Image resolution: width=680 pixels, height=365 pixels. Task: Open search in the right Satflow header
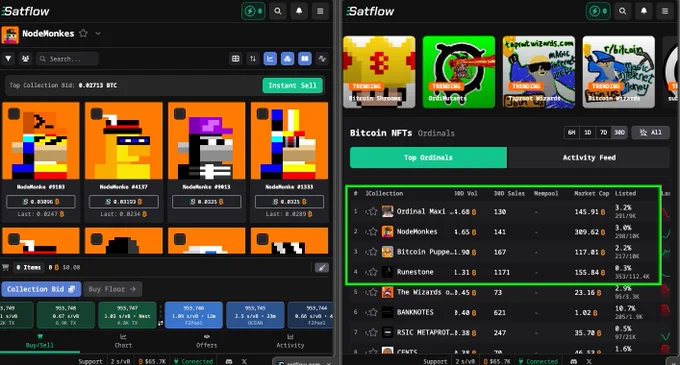click(623, 11)
